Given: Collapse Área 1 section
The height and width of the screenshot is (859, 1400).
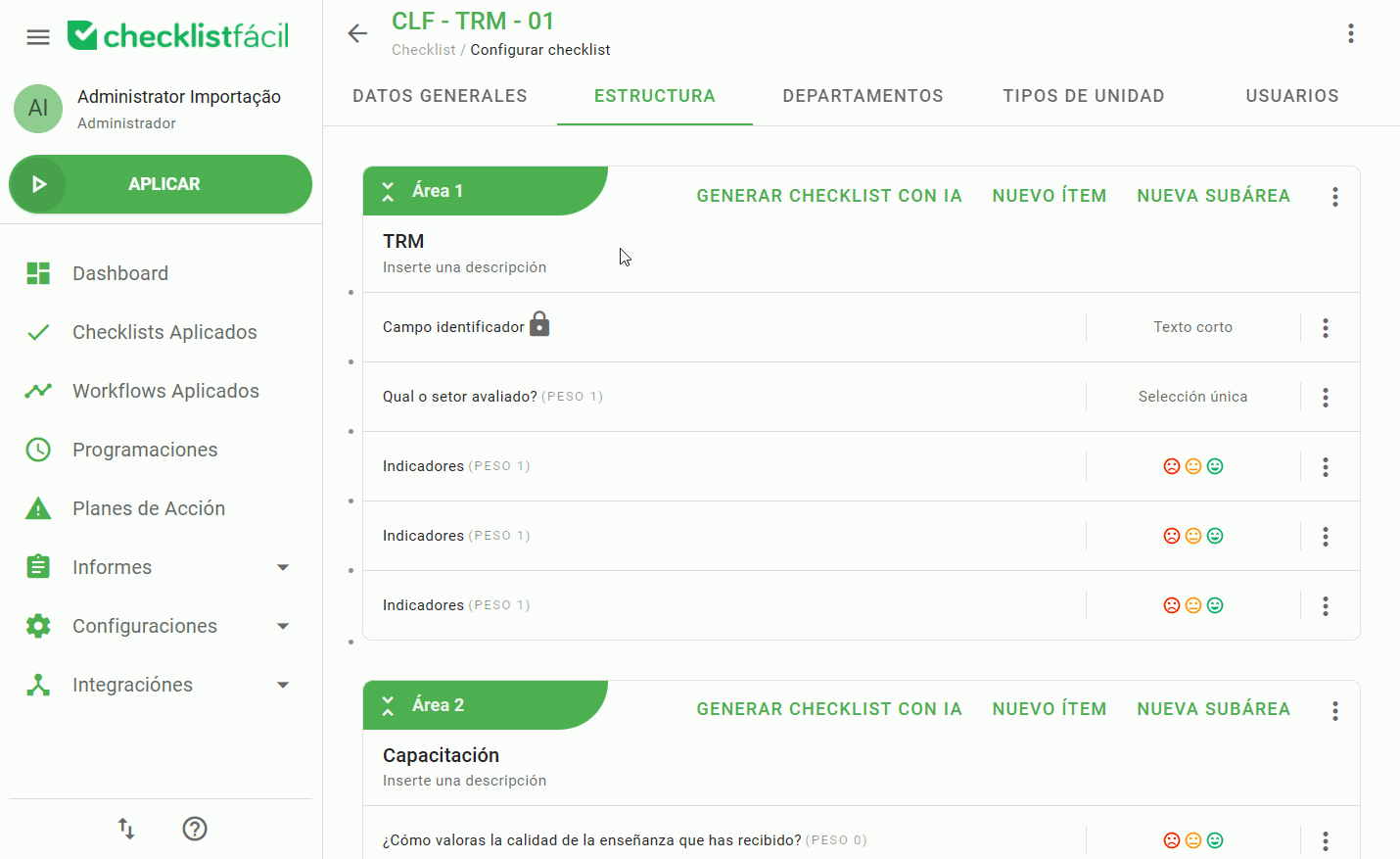Looking at the screenshot, I should click(388, 191).
